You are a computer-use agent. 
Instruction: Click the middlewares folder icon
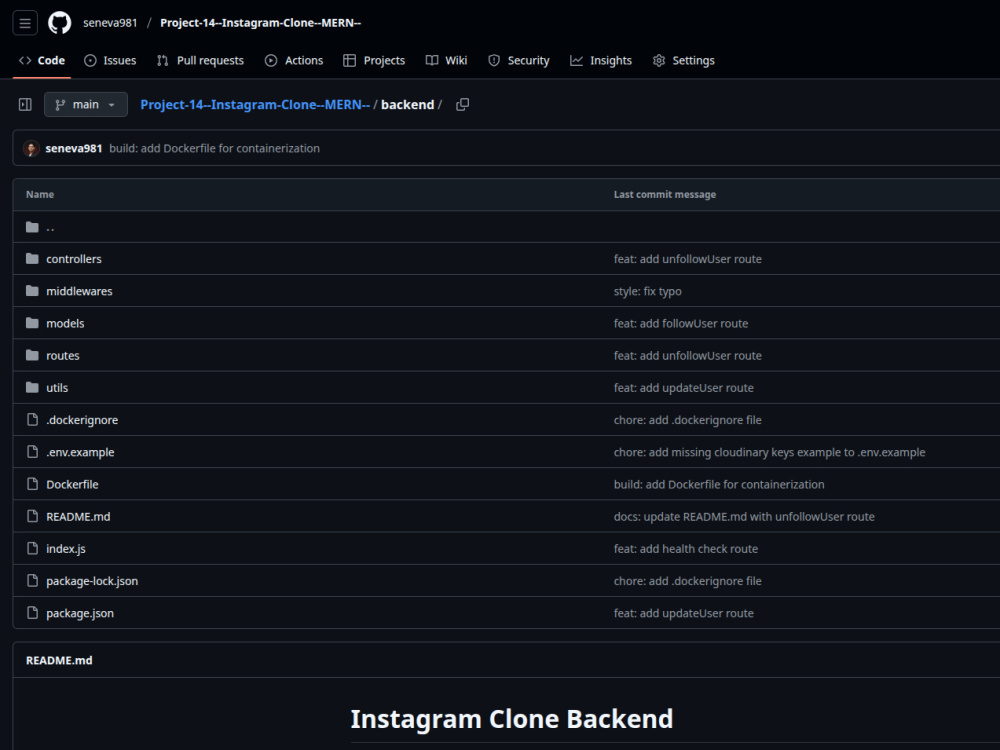[33, 291]
